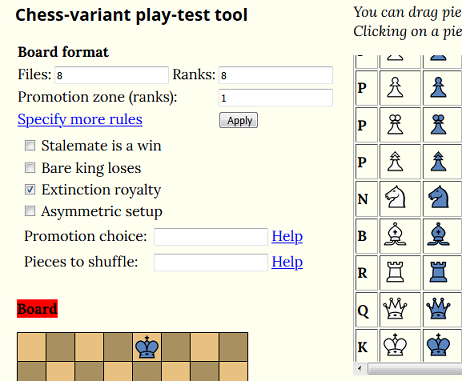462x381 pixels.
Task: Pick the blue rook from piece table
Action: click(x=438, y=271)
